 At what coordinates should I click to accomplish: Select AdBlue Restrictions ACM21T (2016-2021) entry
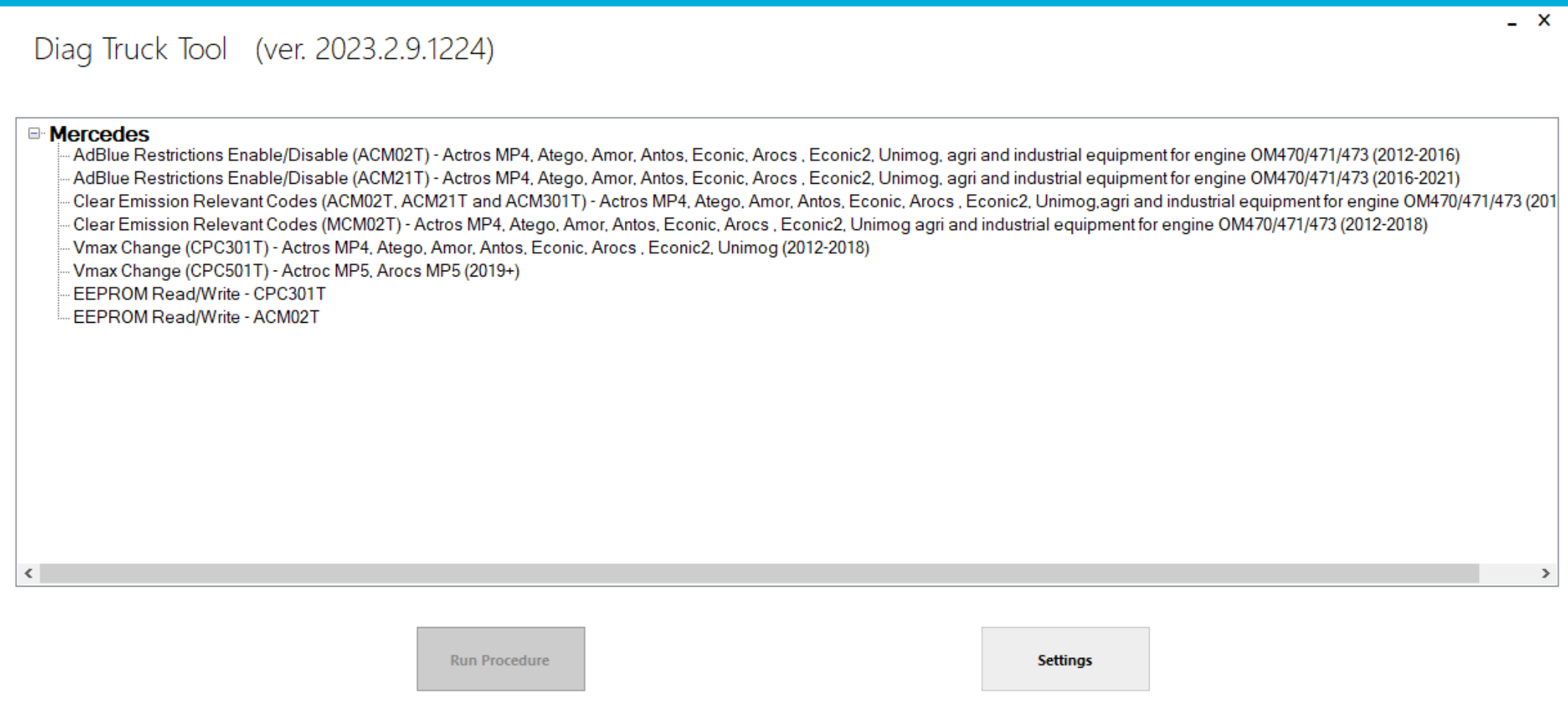click(x=766, y=178)
